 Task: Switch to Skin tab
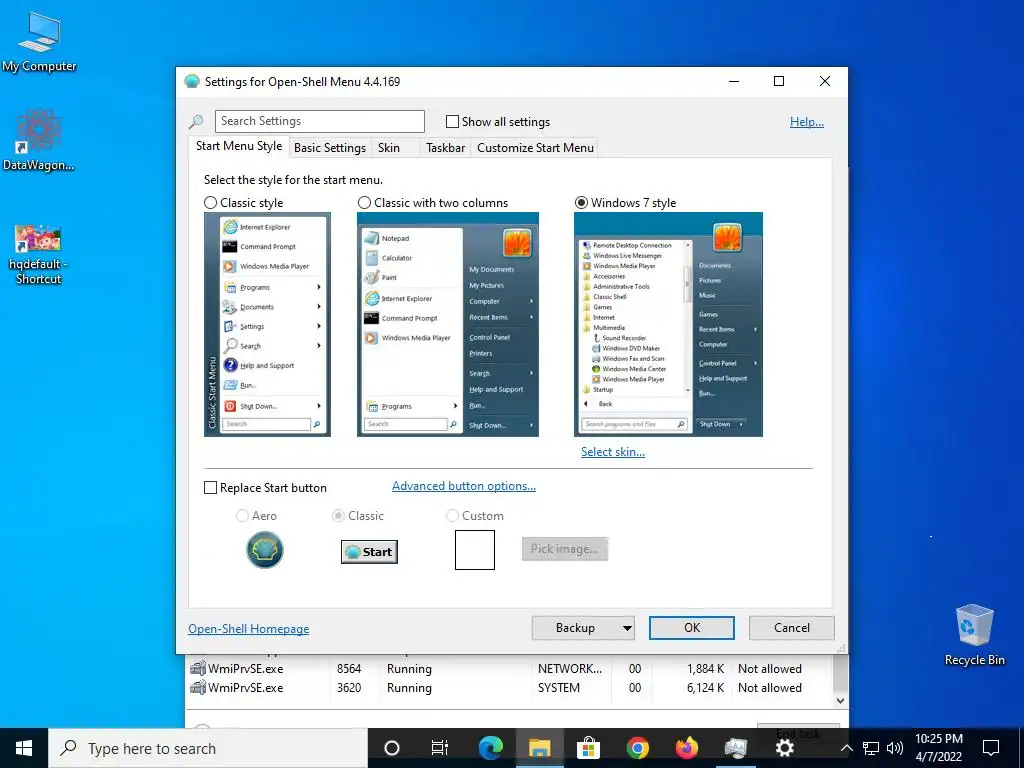389,148
